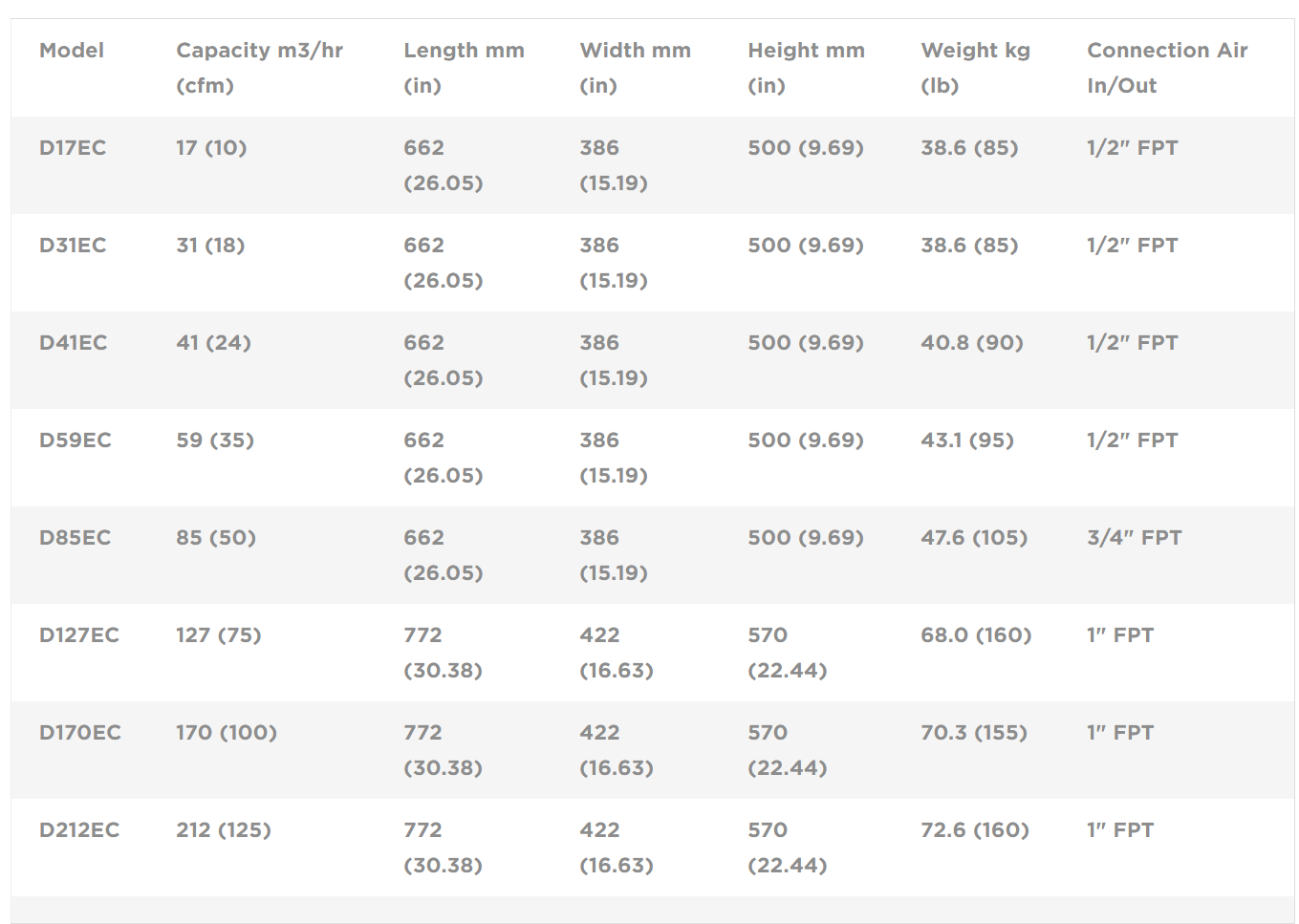Click the Length mm column header
Screen dimensions: 1299x924
pyautogui.click(x=464, y=68)
